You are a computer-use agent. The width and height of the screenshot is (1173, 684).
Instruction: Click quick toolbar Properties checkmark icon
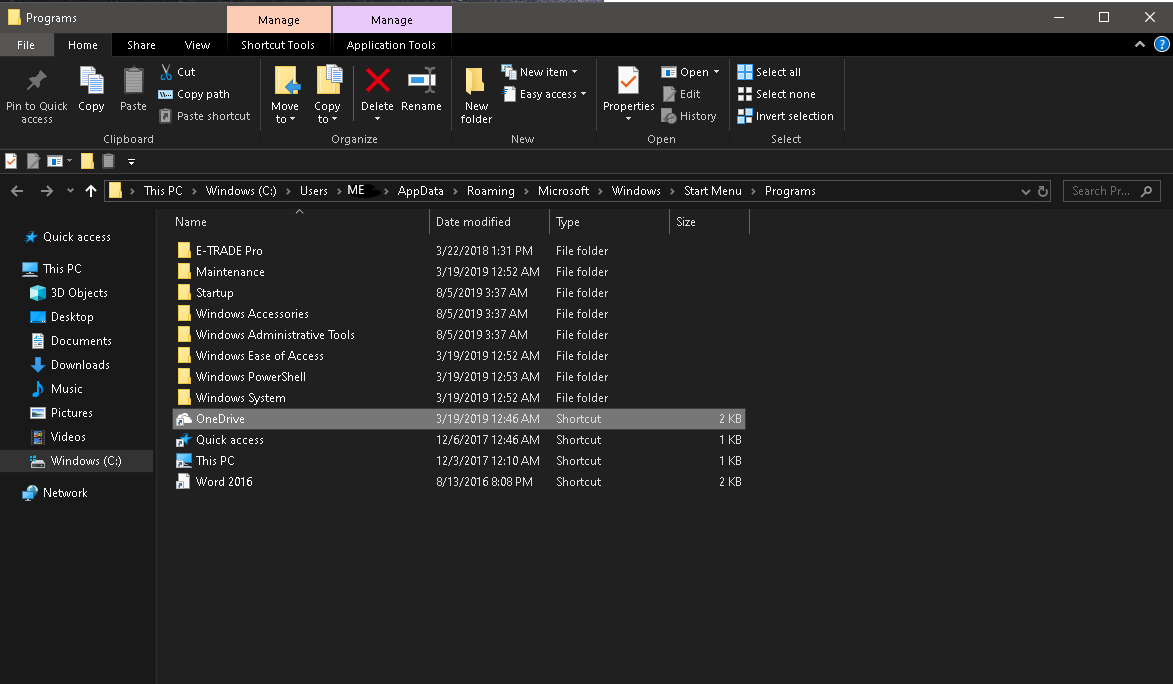[11, 161]
